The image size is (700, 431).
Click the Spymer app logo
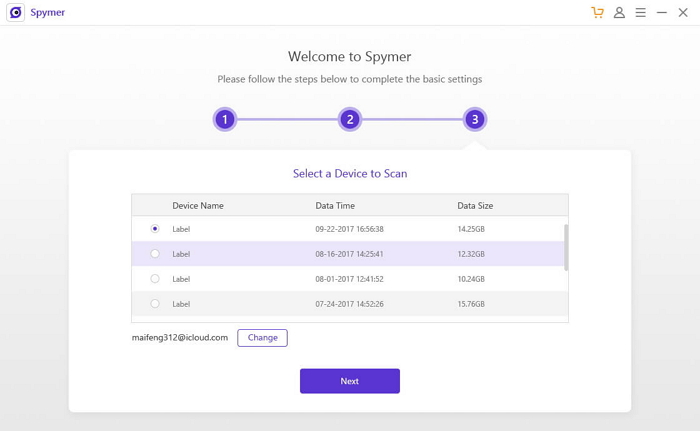coord(15,13)
